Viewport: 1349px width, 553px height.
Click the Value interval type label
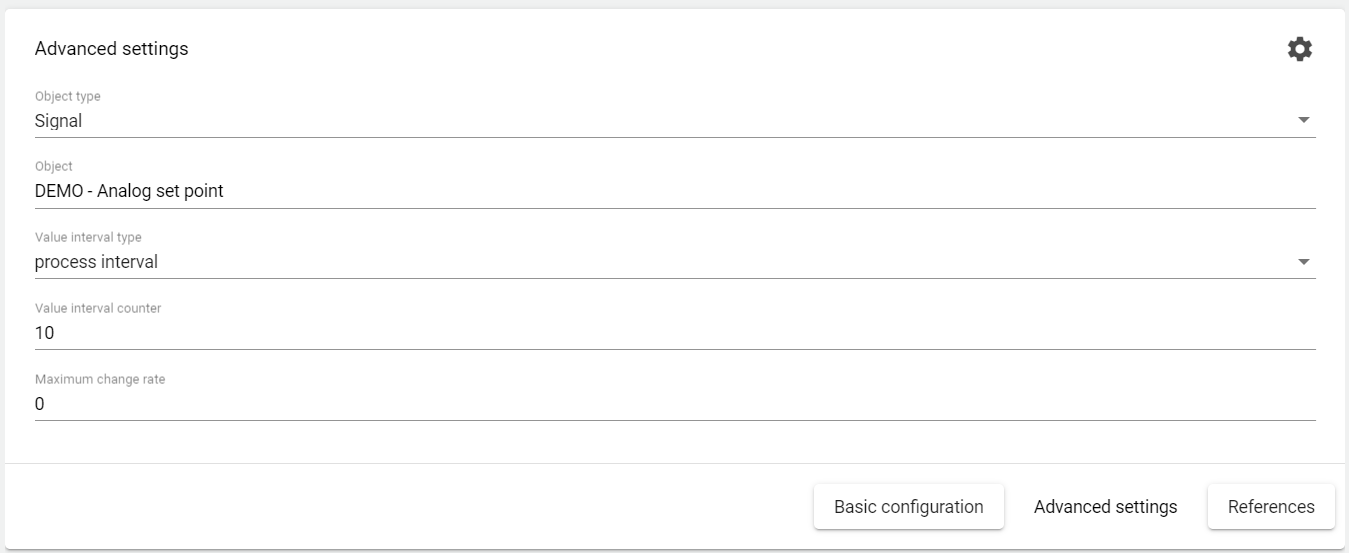tap(88, 238)
